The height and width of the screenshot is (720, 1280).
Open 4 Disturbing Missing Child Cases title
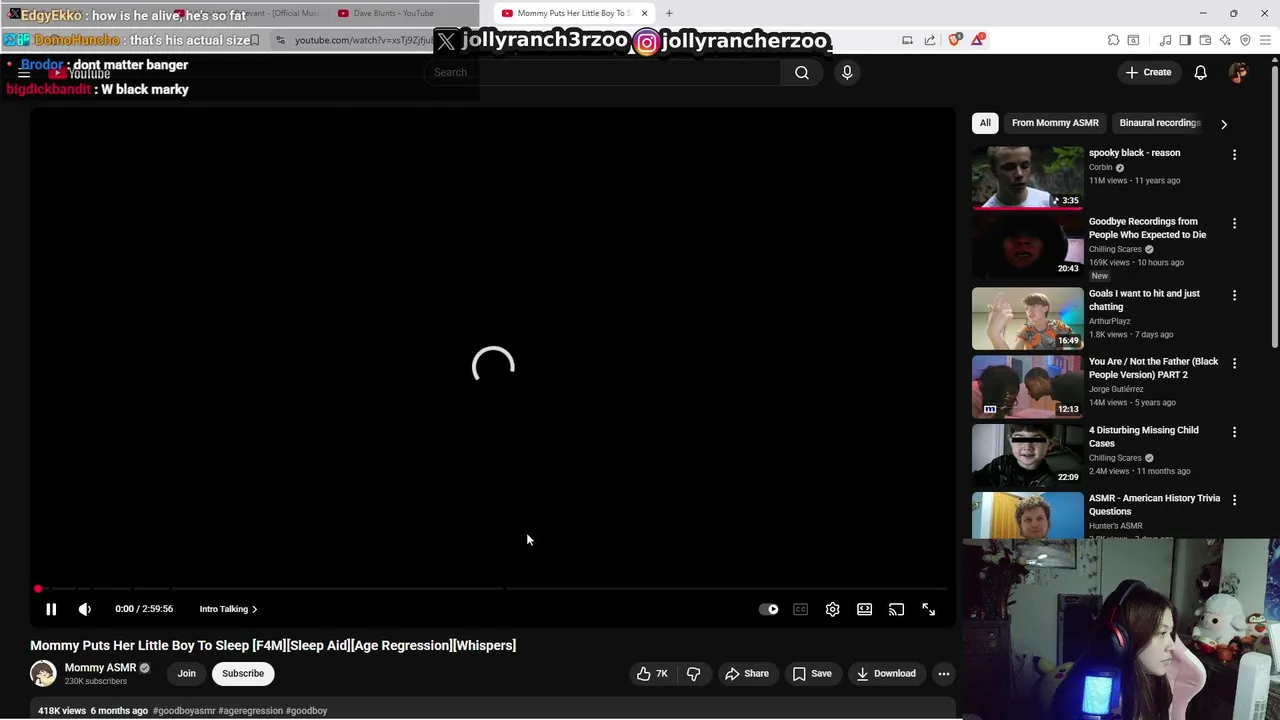(x=1143, y=437)
